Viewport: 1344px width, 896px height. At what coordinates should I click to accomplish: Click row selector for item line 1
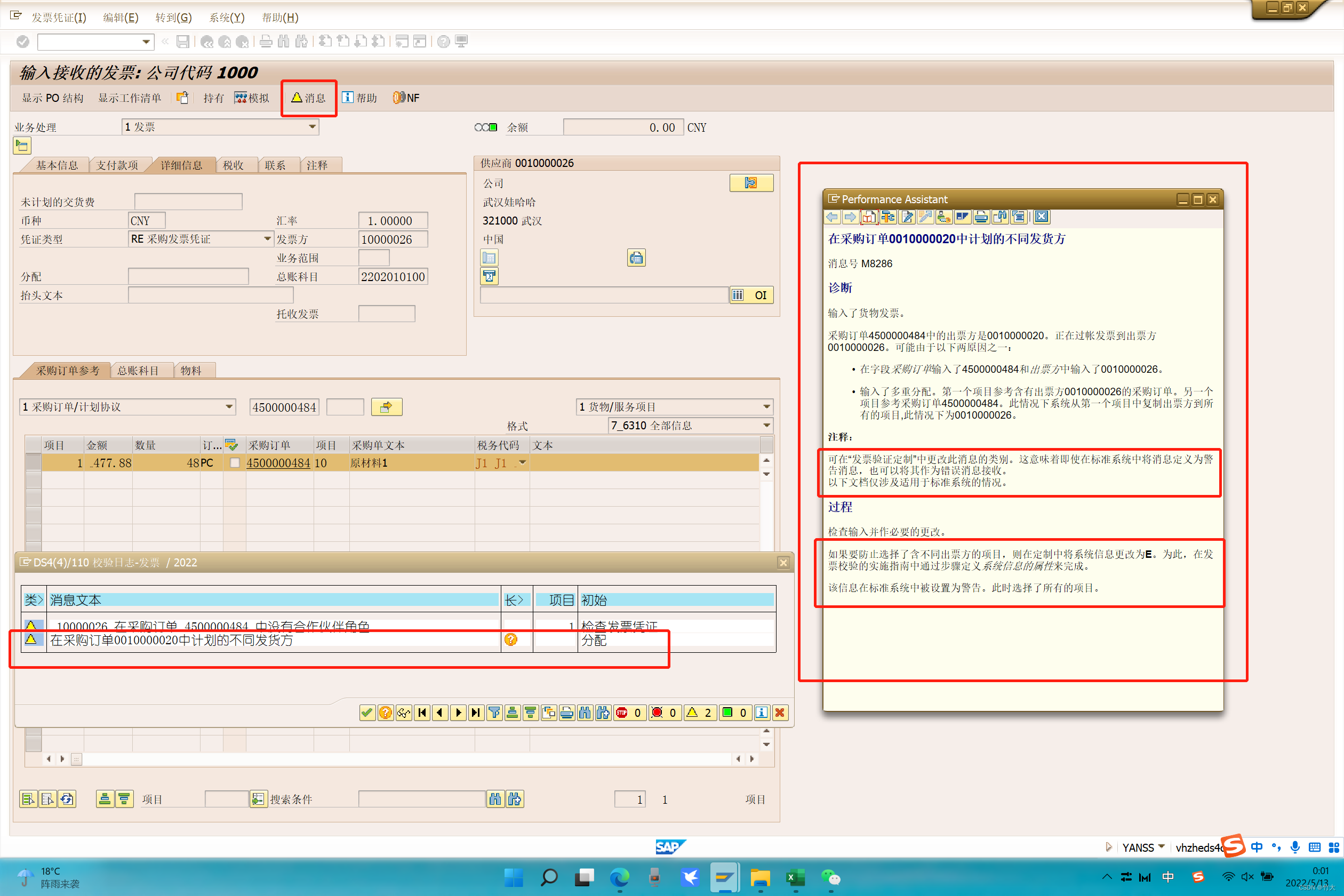(x=34, y=463)
